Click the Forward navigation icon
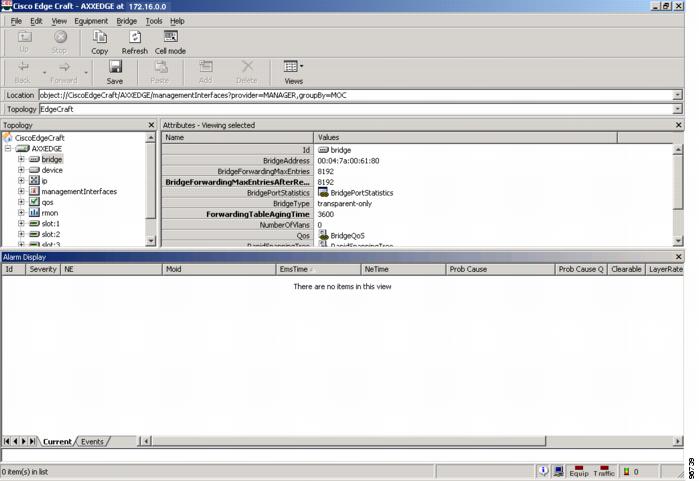The width and height of the screenshot is (699, 481). point(64,67)
